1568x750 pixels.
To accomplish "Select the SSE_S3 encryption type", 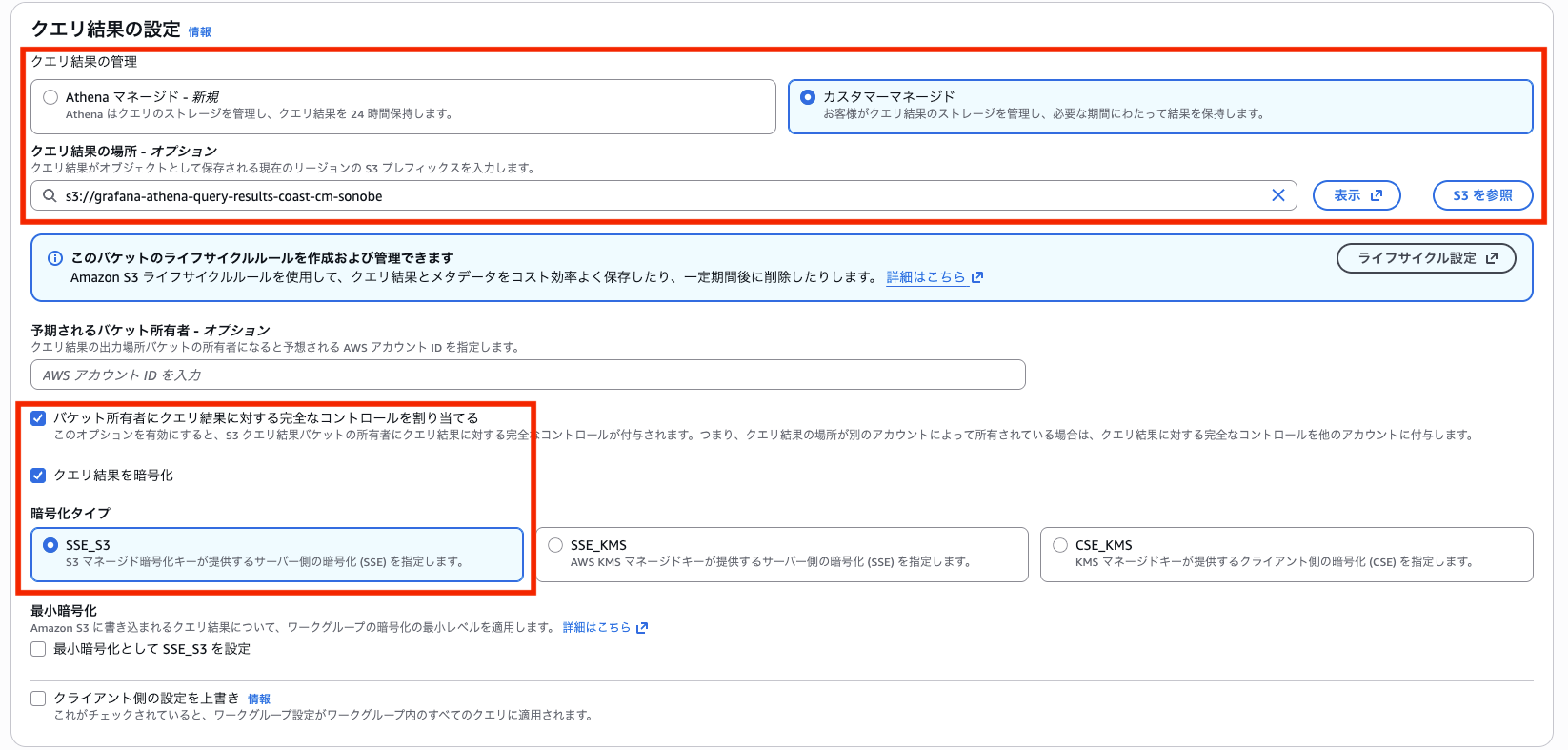I will [50, 545].
